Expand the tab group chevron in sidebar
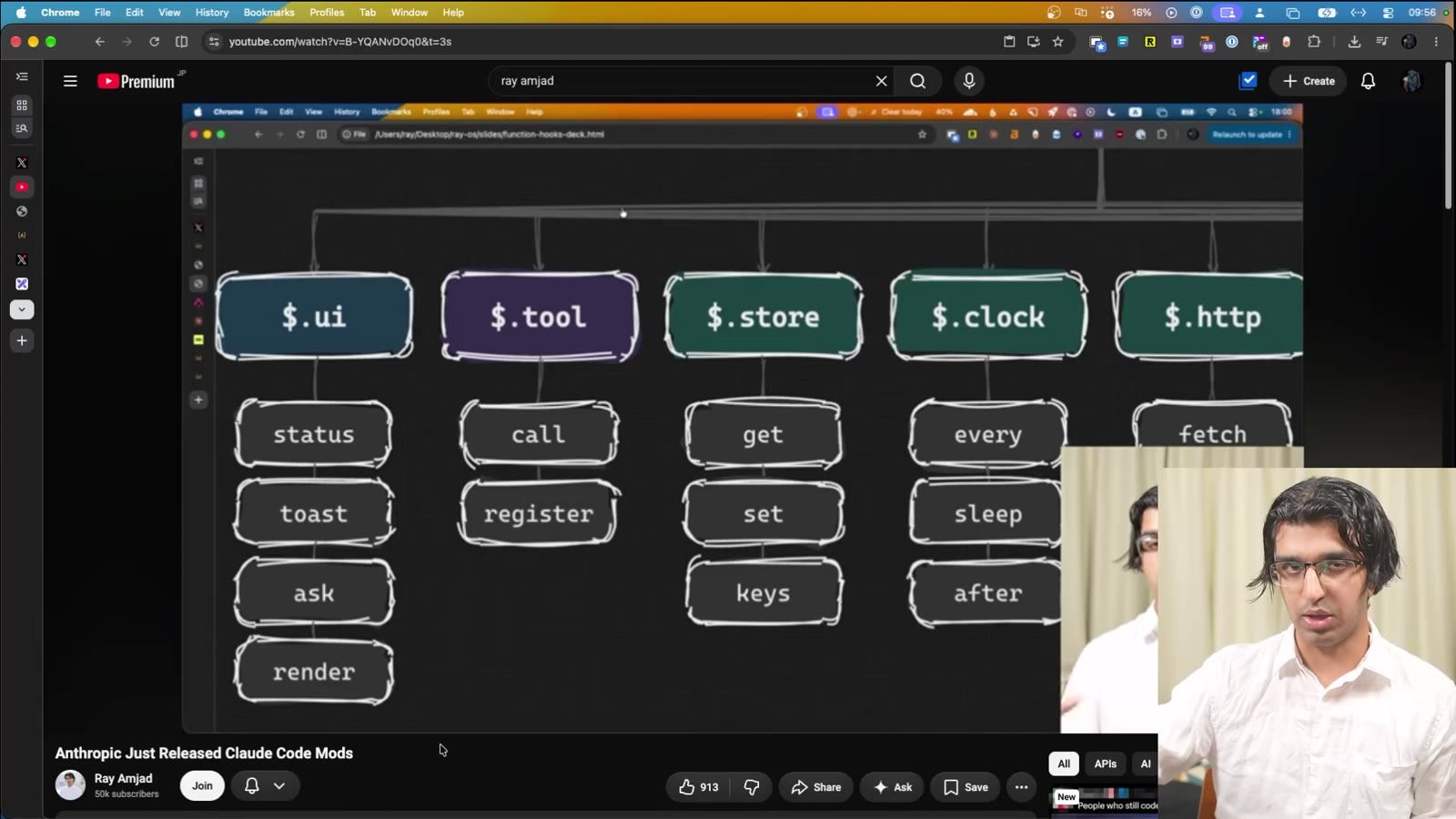Image resolution: width=1456 pixels, height=819 pixels. [x=22, y=309]
